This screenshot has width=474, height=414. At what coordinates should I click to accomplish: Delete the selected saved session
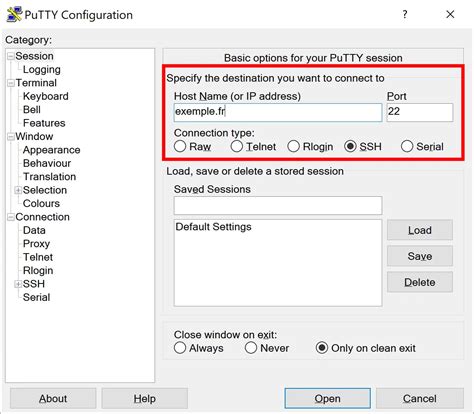pyautogui.click(x=420, y=282)
